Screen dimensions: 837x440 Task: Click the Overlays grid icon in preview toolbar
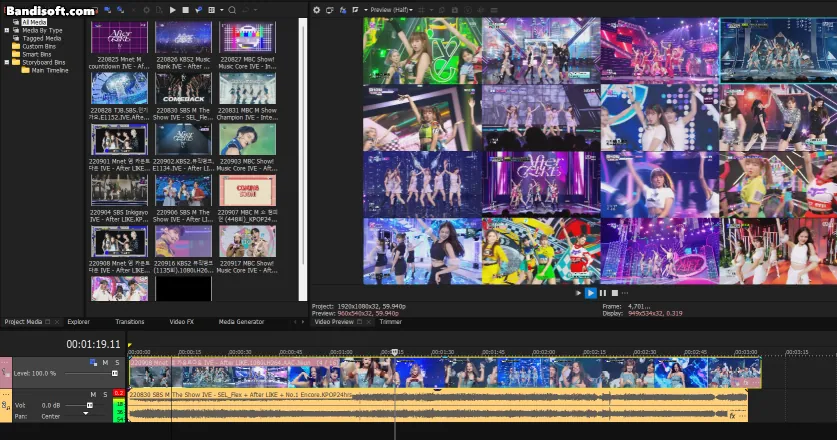[422, 10]
